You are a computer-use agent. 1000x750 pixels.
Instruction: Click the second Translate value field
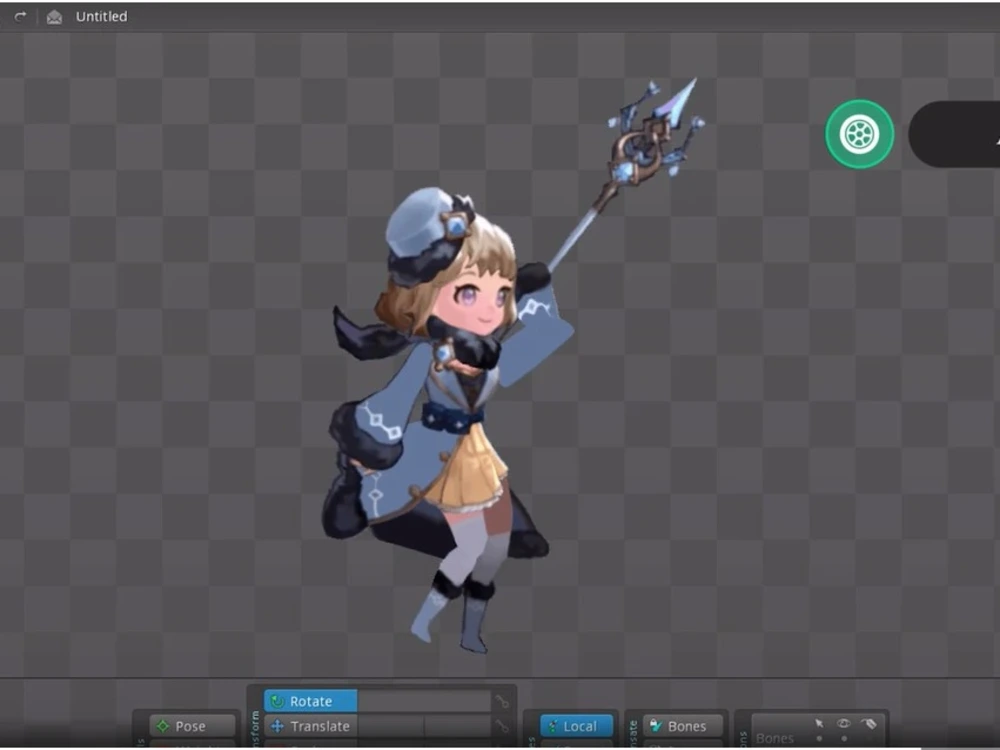click(458, 726)
